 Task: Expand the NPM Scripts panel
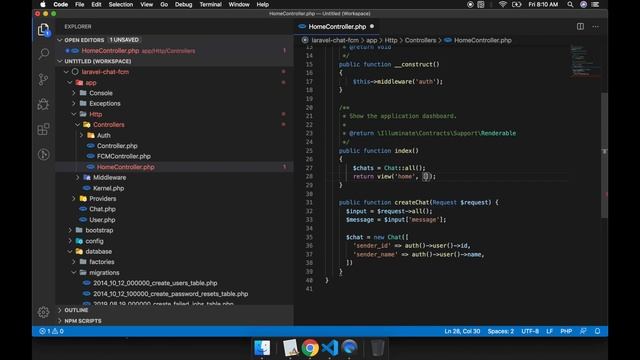[x=60, y=321]
